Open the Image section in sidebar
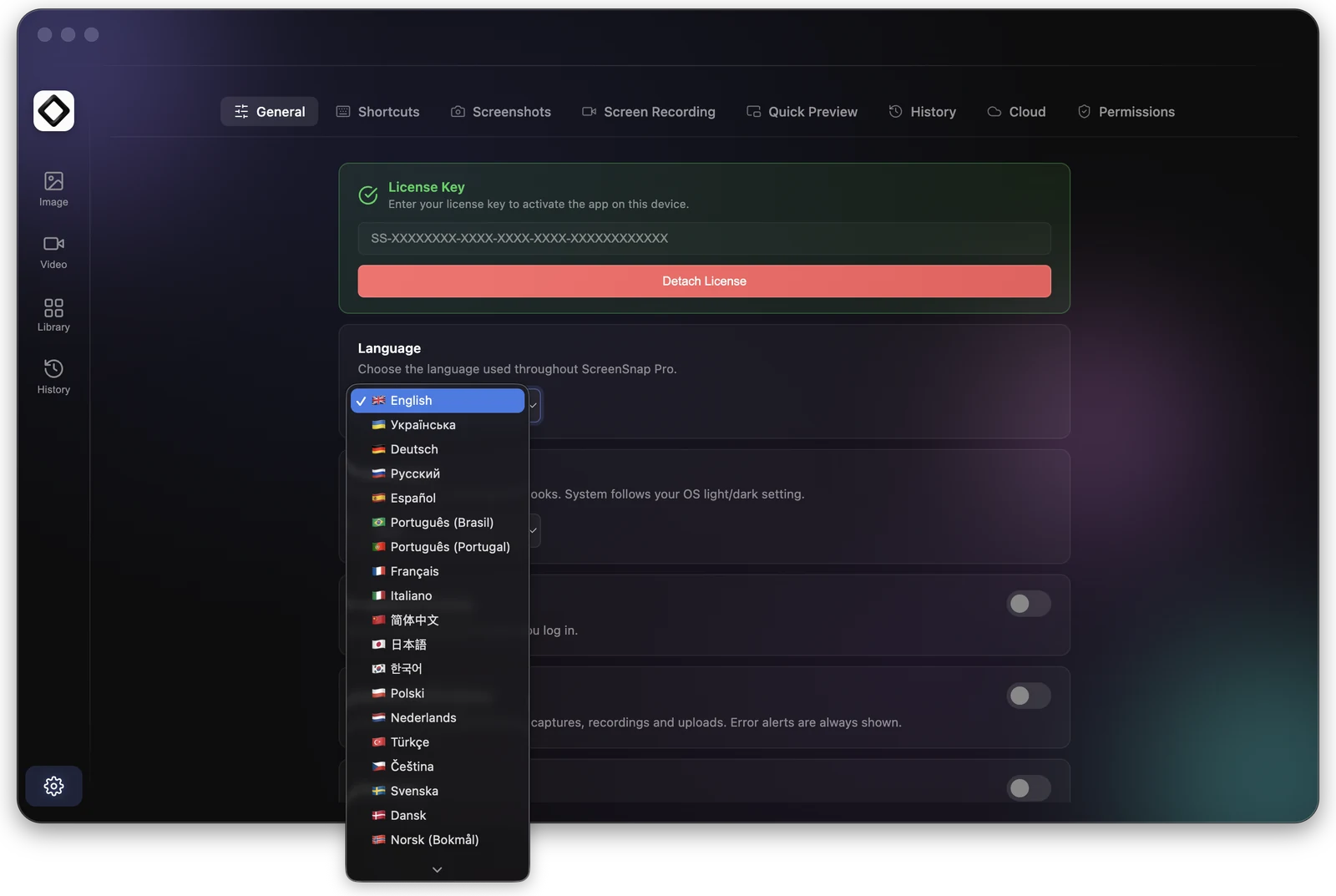This screenshot has height=896, width=1336. [53, 189]
